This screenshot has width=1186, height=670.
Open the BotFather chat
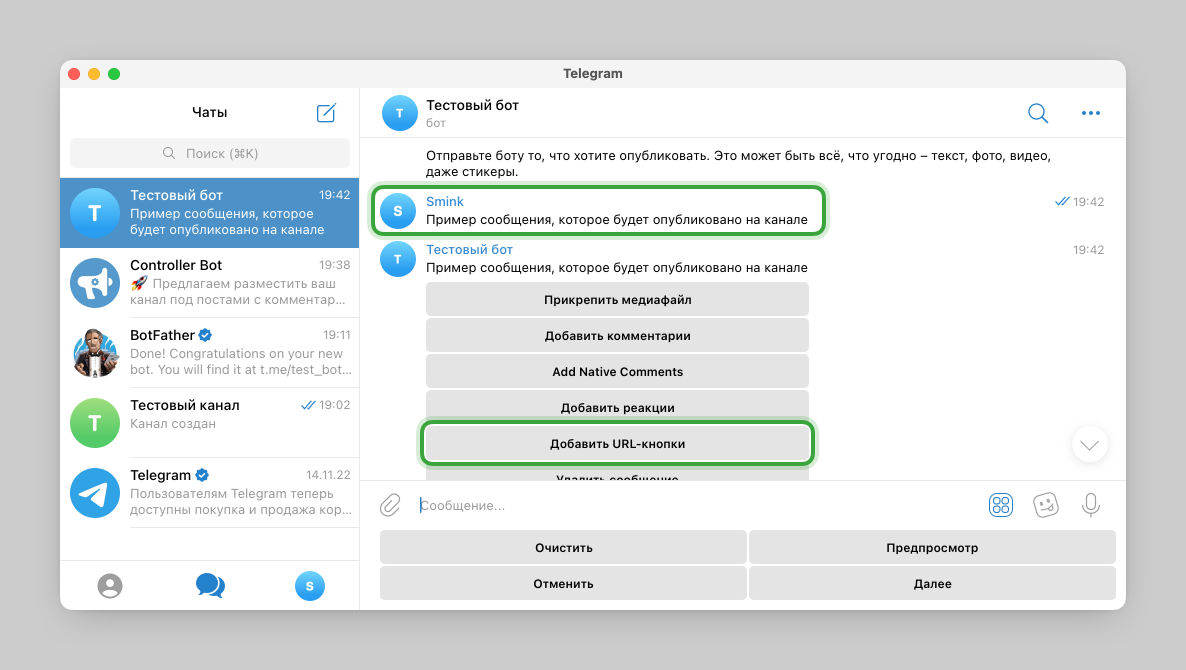click(x=208, y=353)
